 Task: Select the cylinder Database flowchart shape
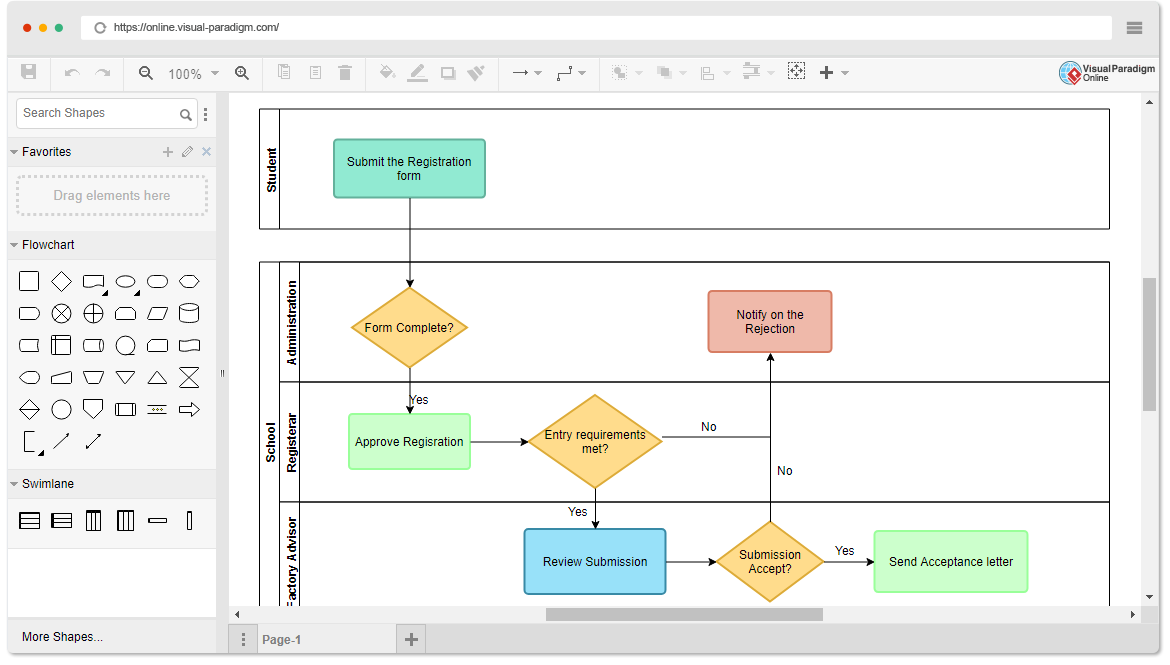tap(190, 313)
